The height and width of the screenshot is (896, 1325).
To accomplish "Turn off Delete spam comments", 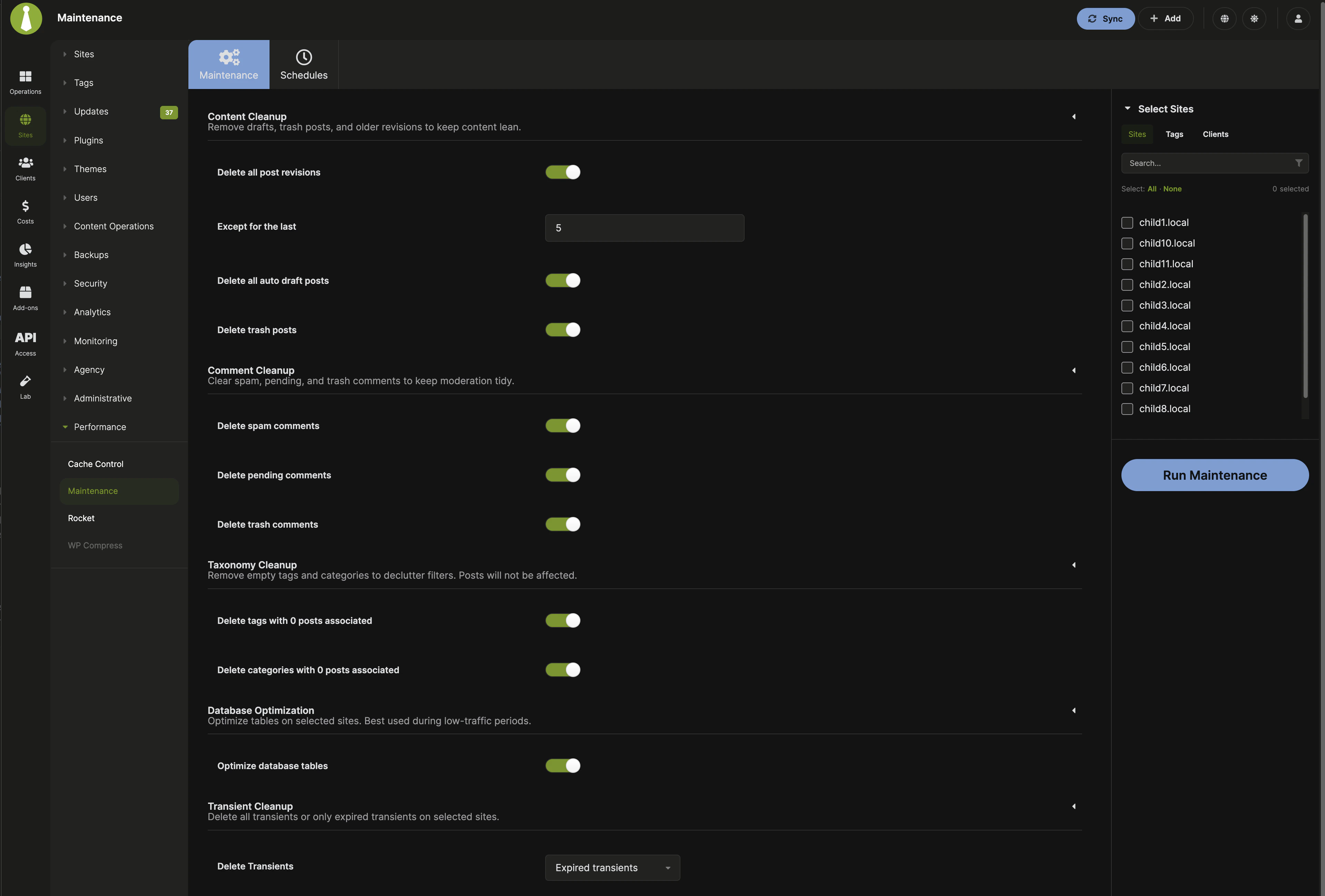I will point(563,426).
